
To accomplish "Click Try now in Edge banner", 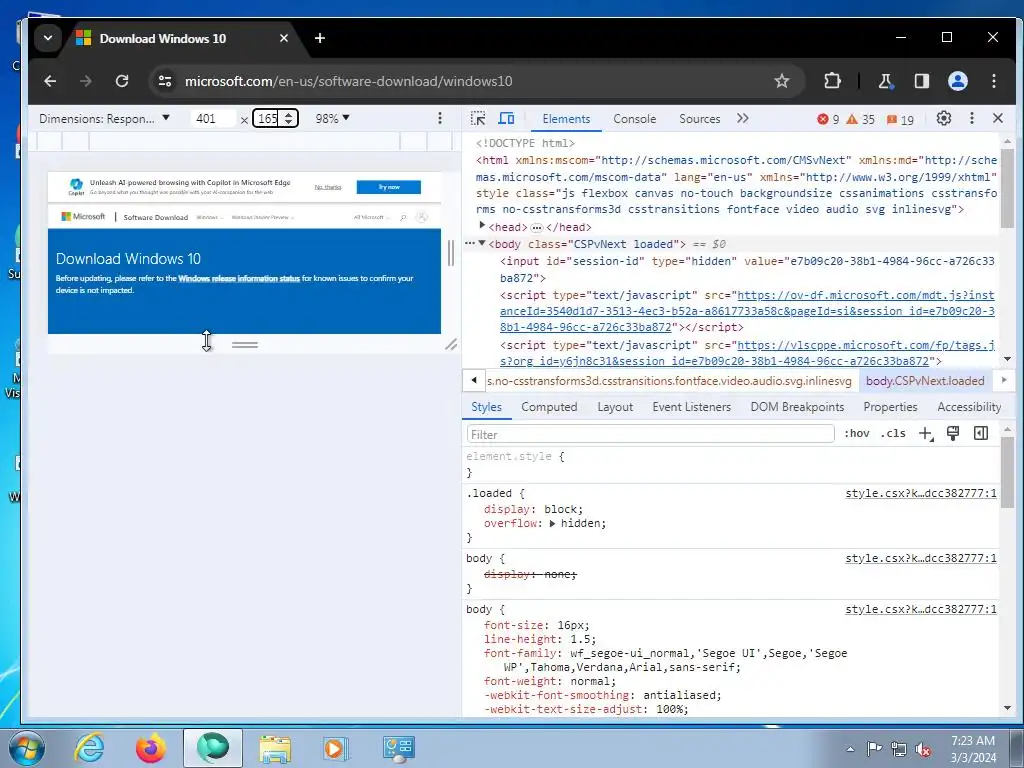I will [389, 187].
